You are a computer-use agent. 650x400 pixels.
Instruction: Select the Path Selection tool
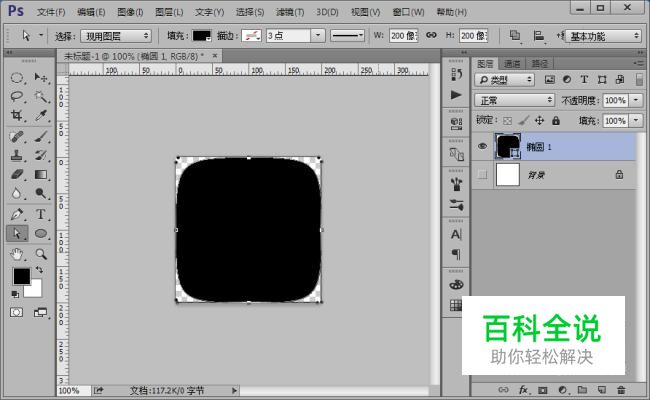(x=17, y=233)
